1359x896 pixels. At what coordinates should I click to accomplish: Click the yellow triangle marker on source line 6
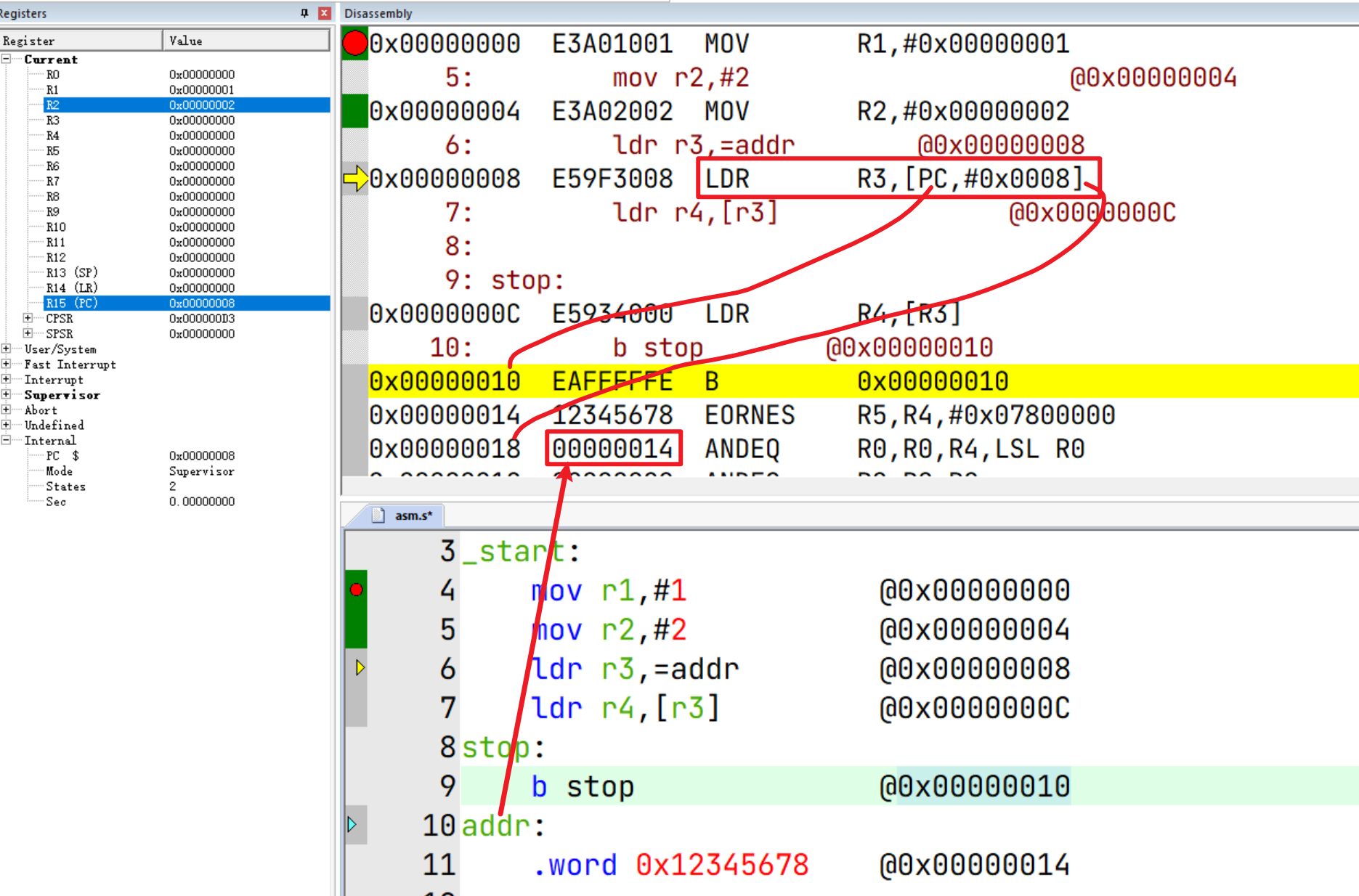tap(360, 668)
